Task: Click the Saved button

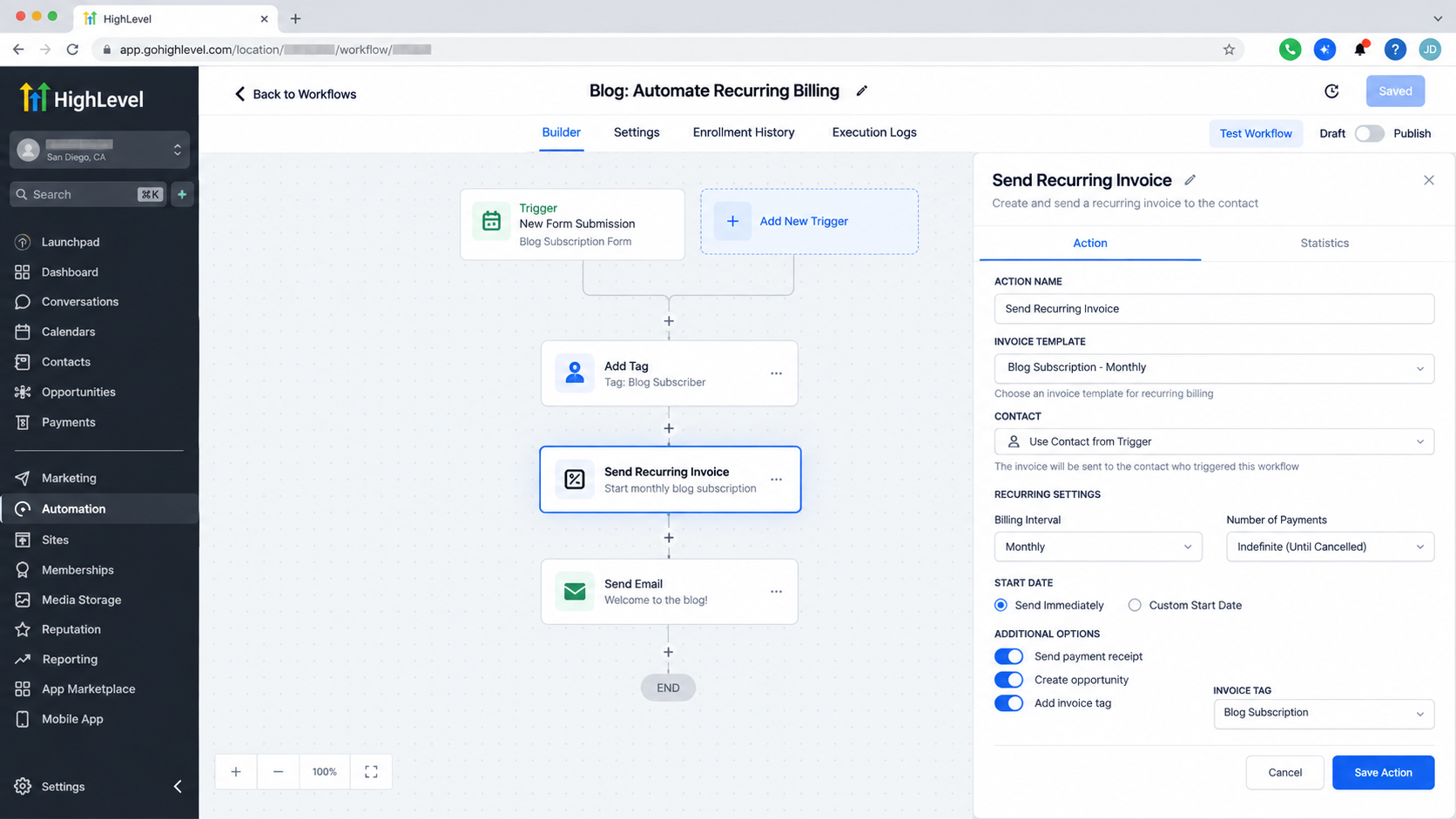Action: 1395,91
